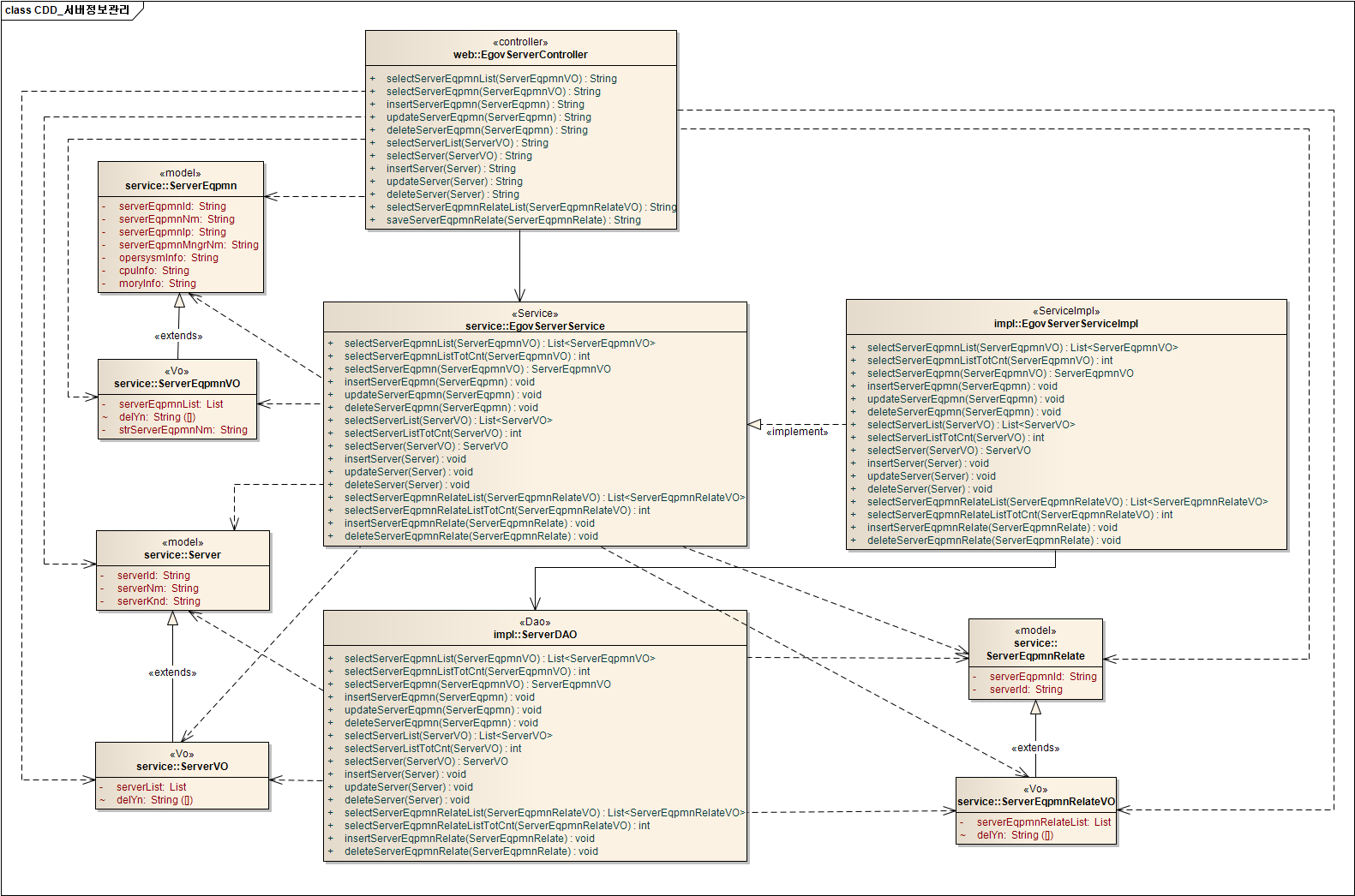Click the service::ServerEqpmnVO class title
Viewport: 1355px width, 896px height.
(x=177, y=384)
